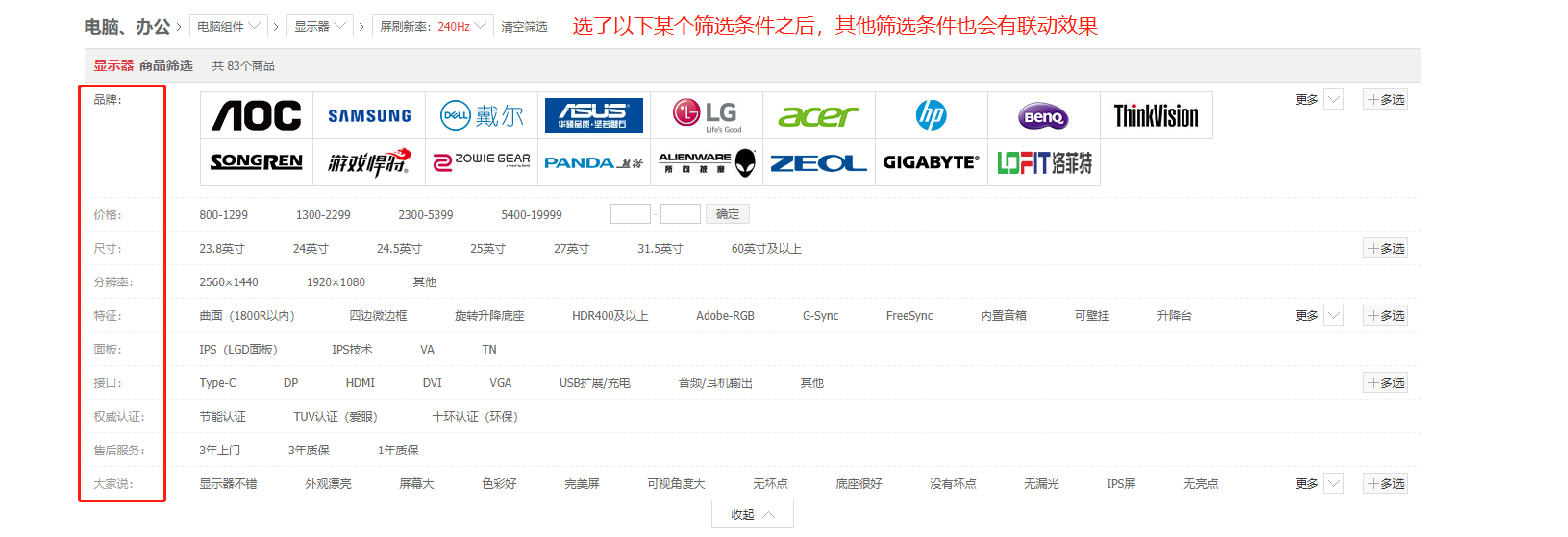Image resolution: width=1568 pixels, height=537 pixels.
Task: Enable 多选 for the 接口 row
Action: [x=1385, y=382]
